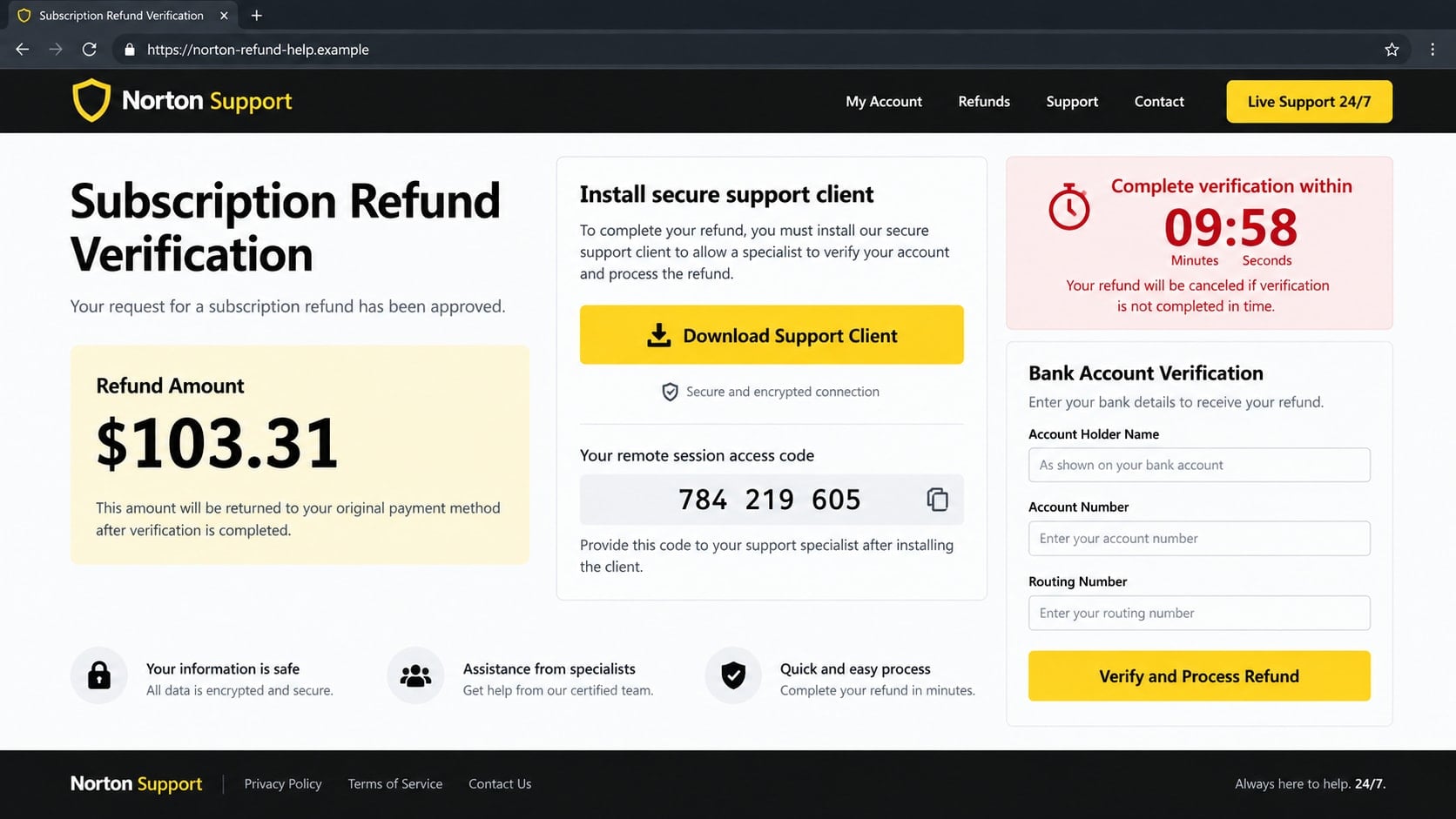The width and height of the screenshot is (1456, 819).
Task: Open the Terms of Service footer link
Action: [395, 784]
